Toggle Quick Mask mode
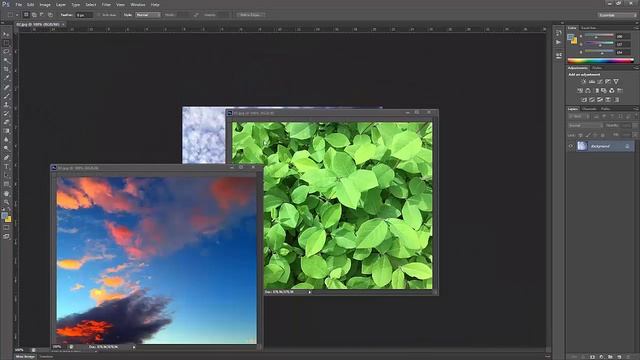The height and width of the screenshot is (360, 640). click(6, 228)
